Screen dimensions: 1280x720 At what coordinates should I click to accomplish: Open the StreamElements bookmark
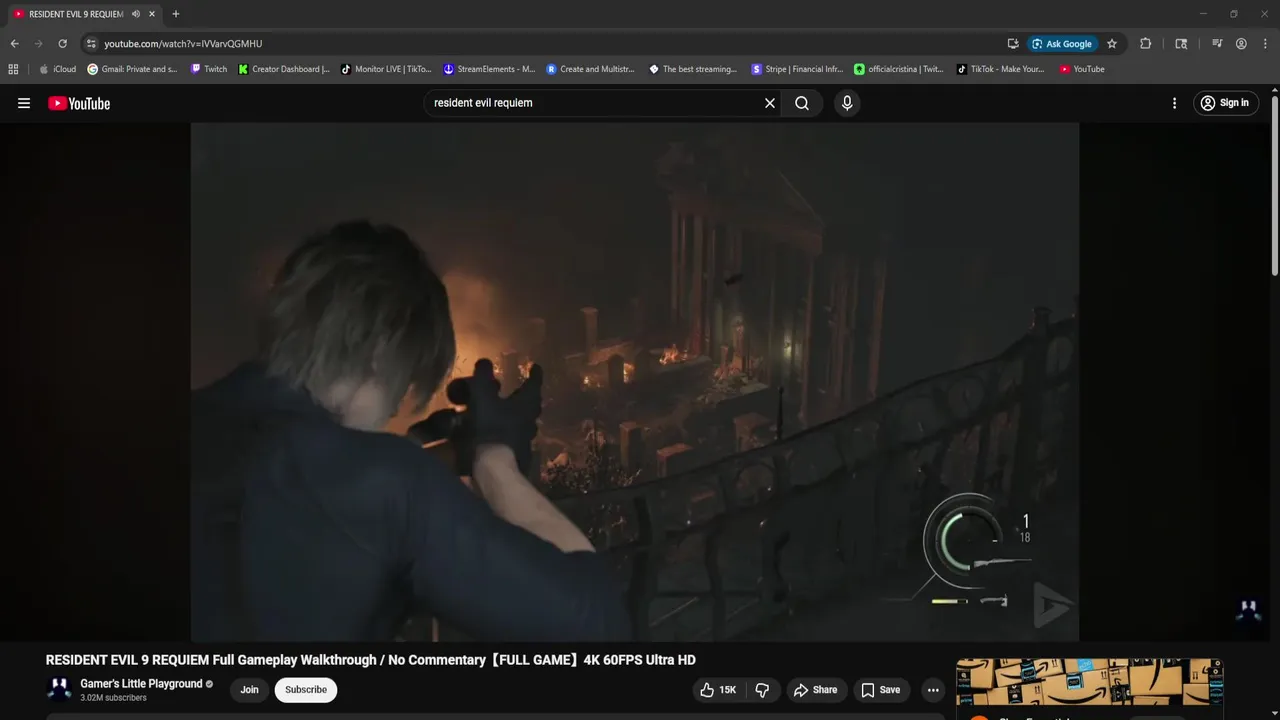pyautogui.click(x=489, y=69)
